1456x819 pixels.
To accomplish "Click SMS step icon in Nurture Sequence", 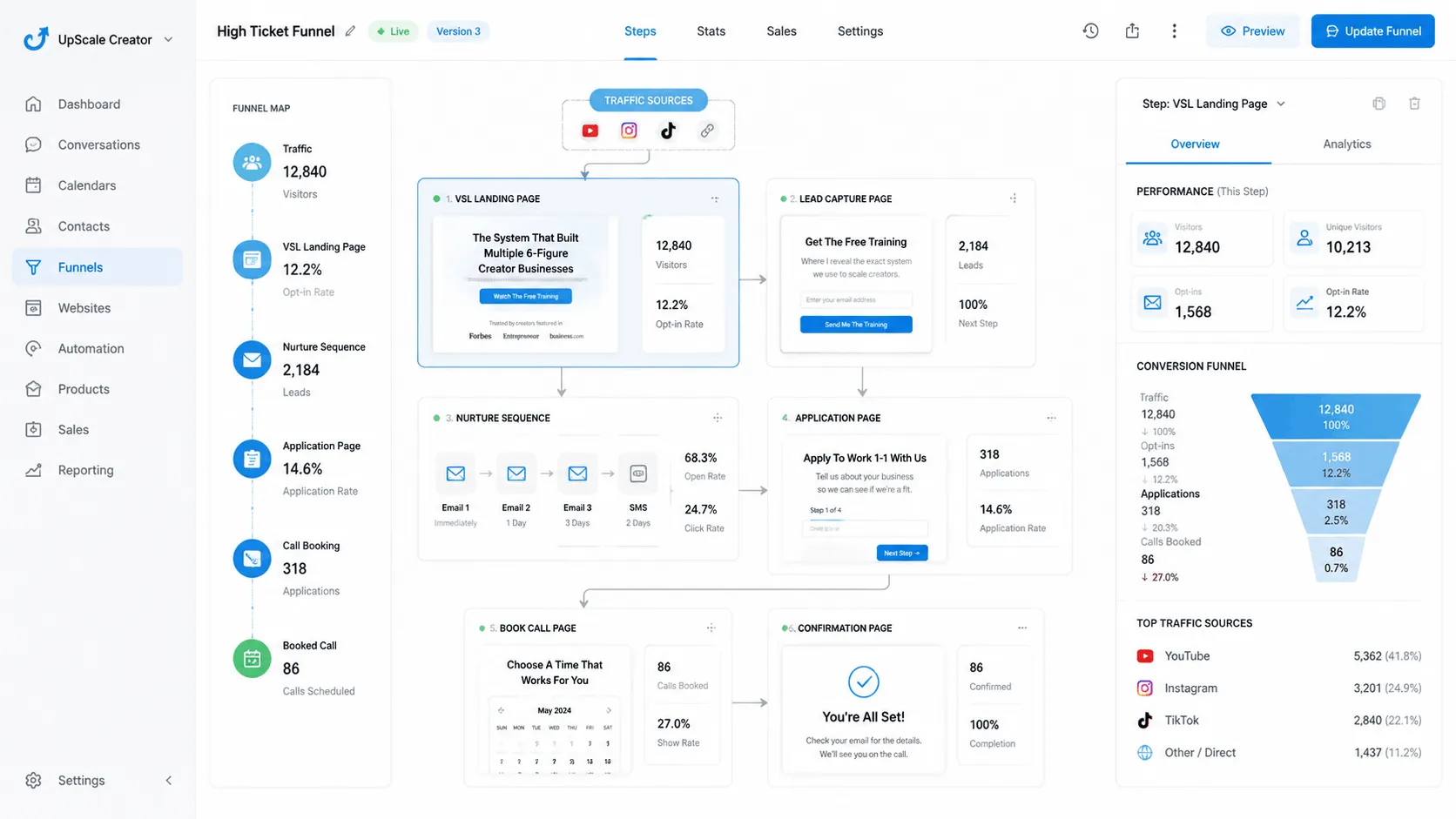I will [x=638, y=473].
